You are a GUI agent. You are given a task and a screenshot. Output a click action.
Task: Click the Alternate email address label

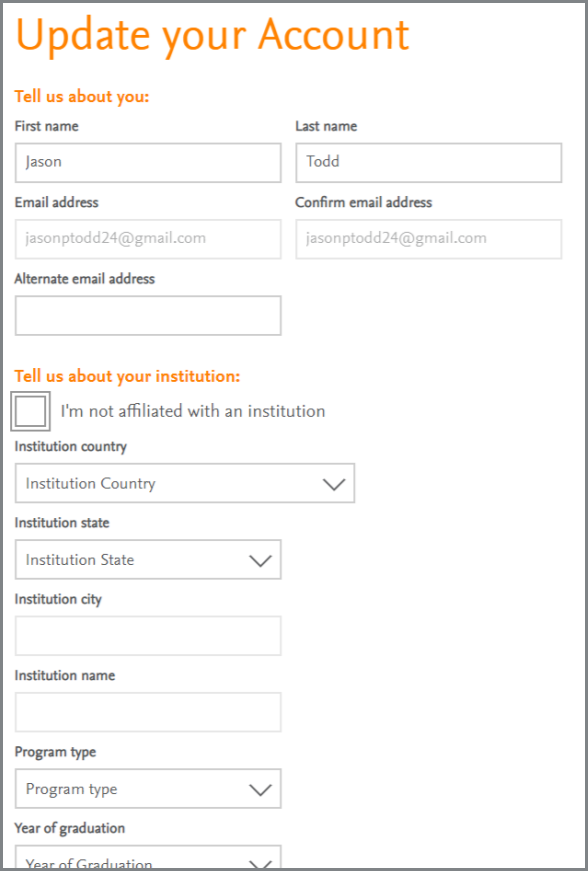(x=85, y=279)
